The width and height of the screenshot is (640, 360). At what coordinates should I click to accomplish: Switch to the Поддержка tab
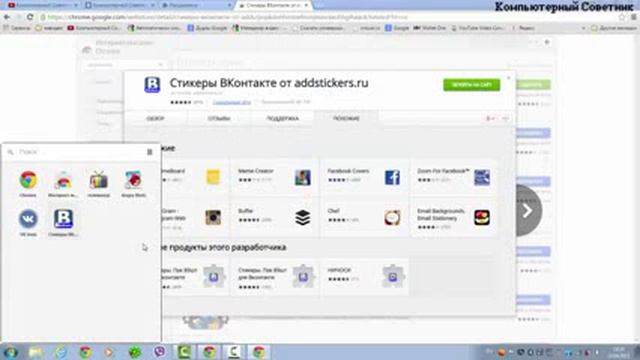[282, 118]
